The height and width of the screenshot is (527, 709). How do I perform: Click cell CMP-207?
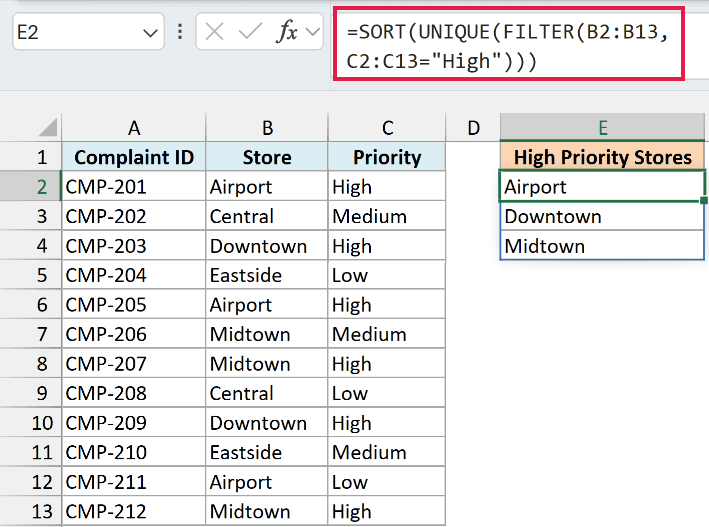pyautogui.click(x=134, y=364)
